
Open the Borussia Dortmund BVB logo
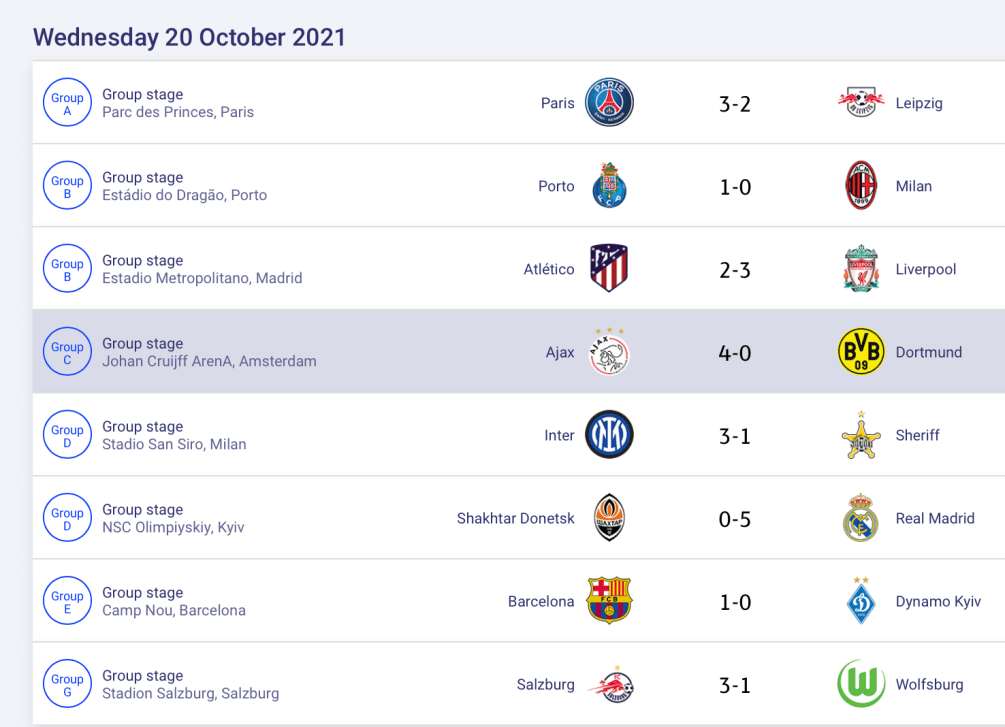(861, 352)
